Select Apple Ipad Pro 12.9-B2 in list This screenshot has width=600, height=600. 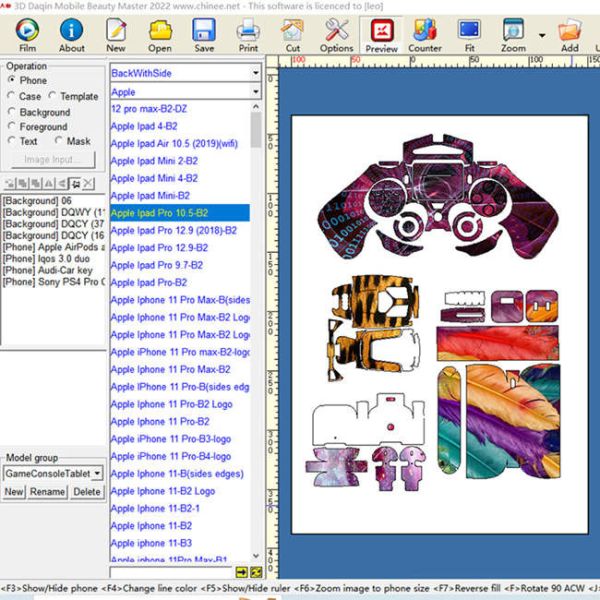click(160, 248)
